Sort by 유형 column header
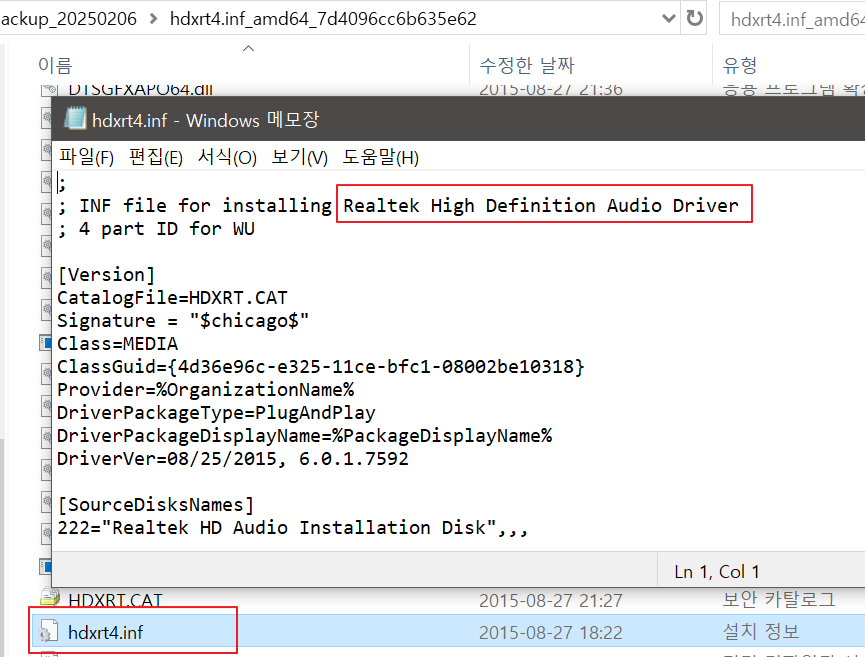Image resolution: width=865 pixels, height=657 pixels. coord(740,66)
